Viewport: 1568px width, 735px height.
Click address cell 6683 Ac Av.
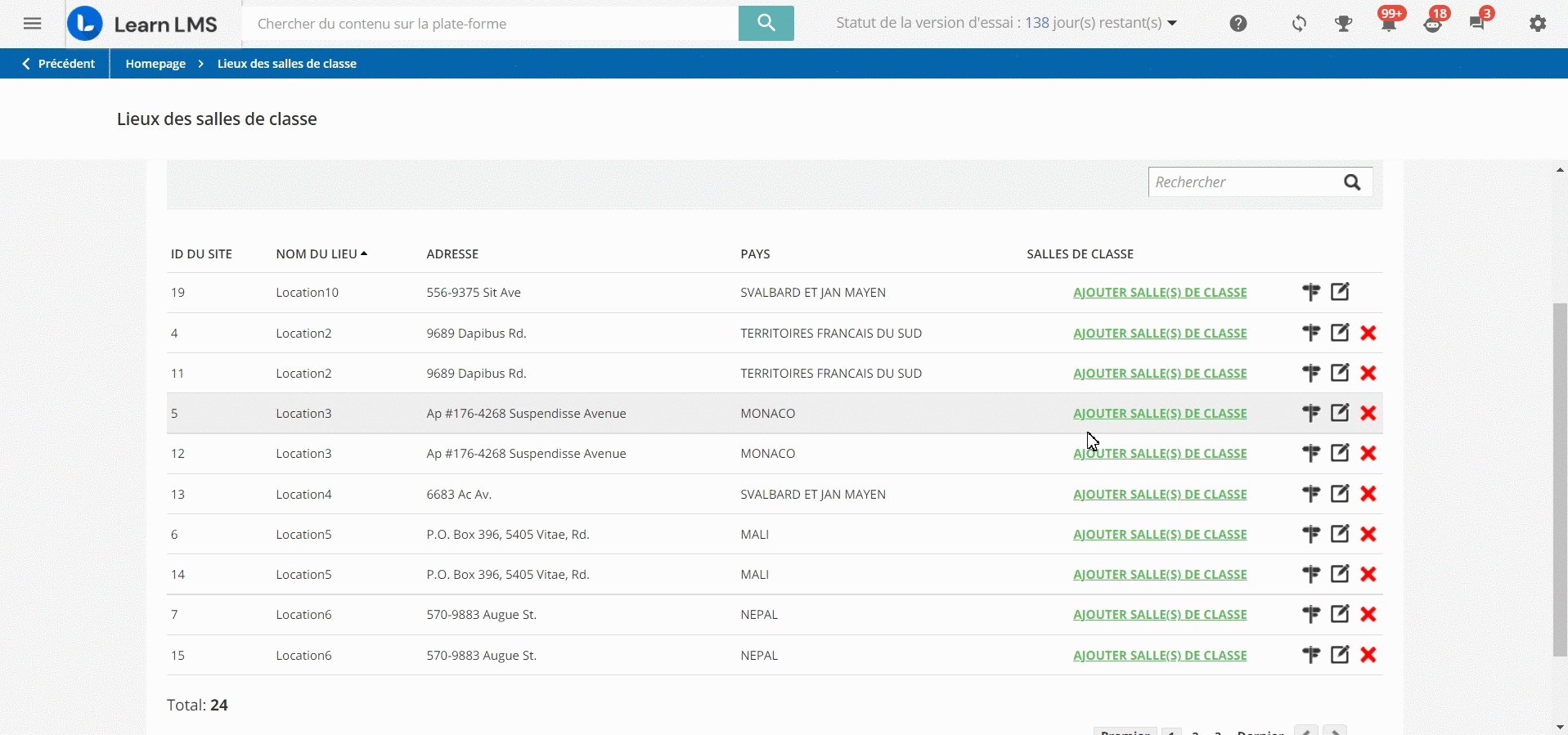pos(459,495)
